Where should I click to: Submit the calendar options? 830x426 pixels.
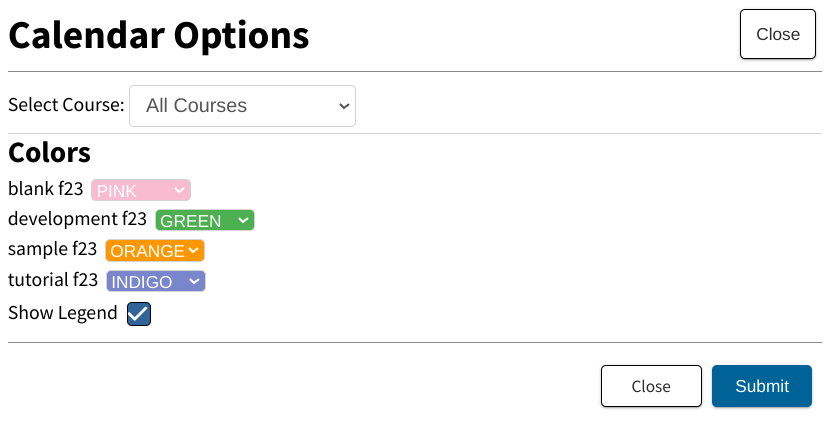[x=762, y=386]
